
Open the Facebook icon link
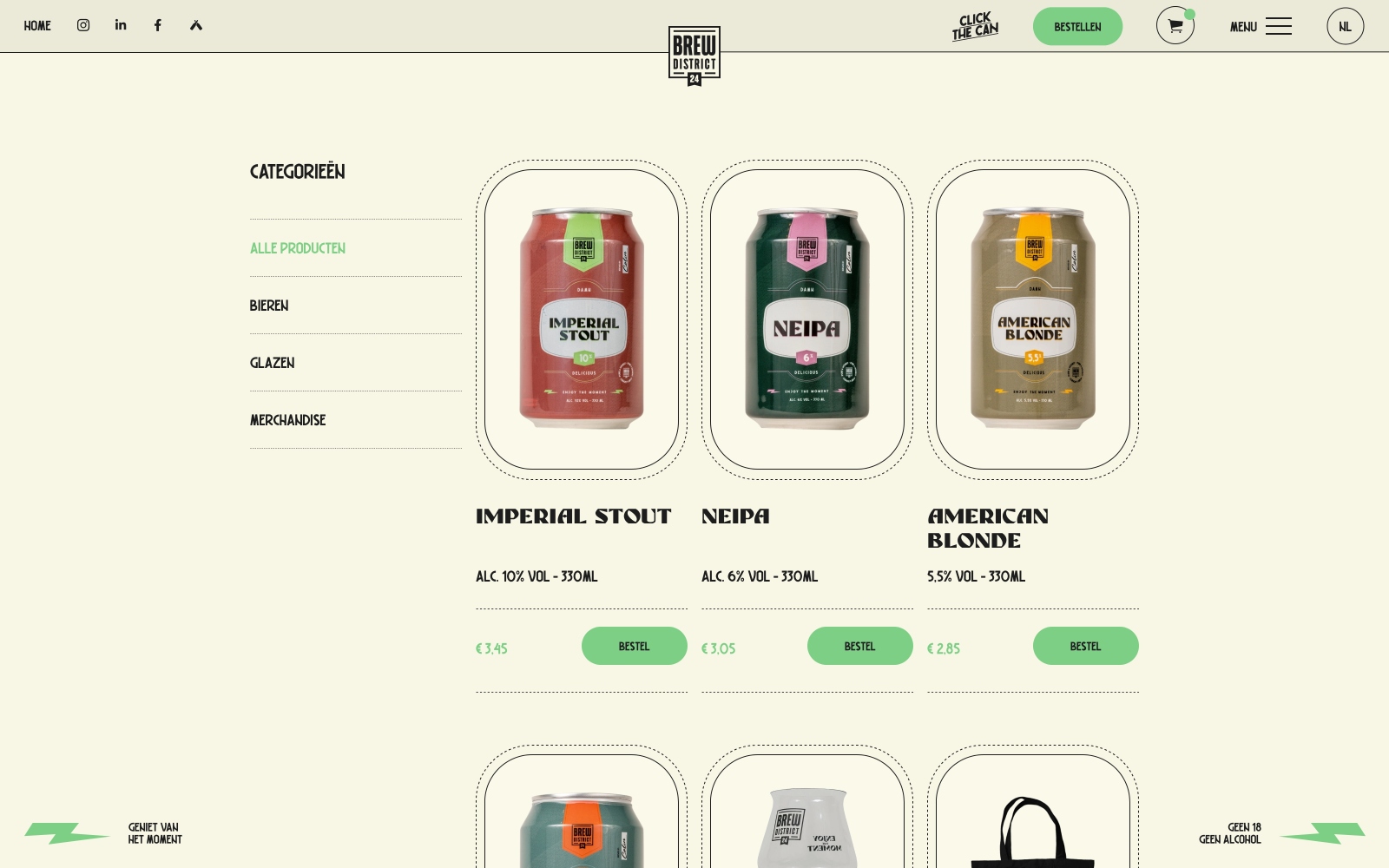pyautogui.click(x=158, y=25)
